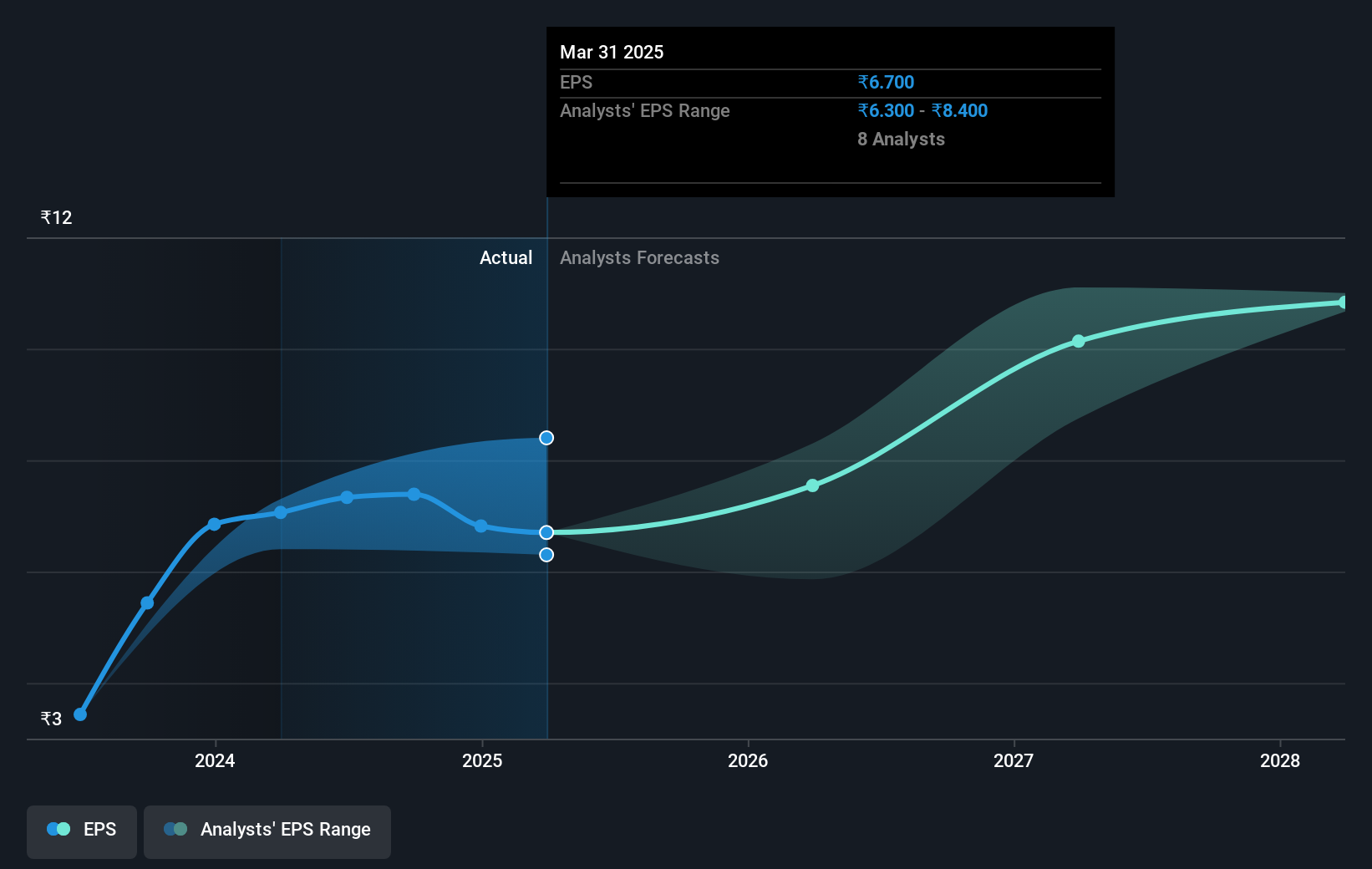Image resolution: width=1372 pixels, height=869 pixels.
Task: Select the 2027 forecast EPS point
Action: pos(1078,341)
